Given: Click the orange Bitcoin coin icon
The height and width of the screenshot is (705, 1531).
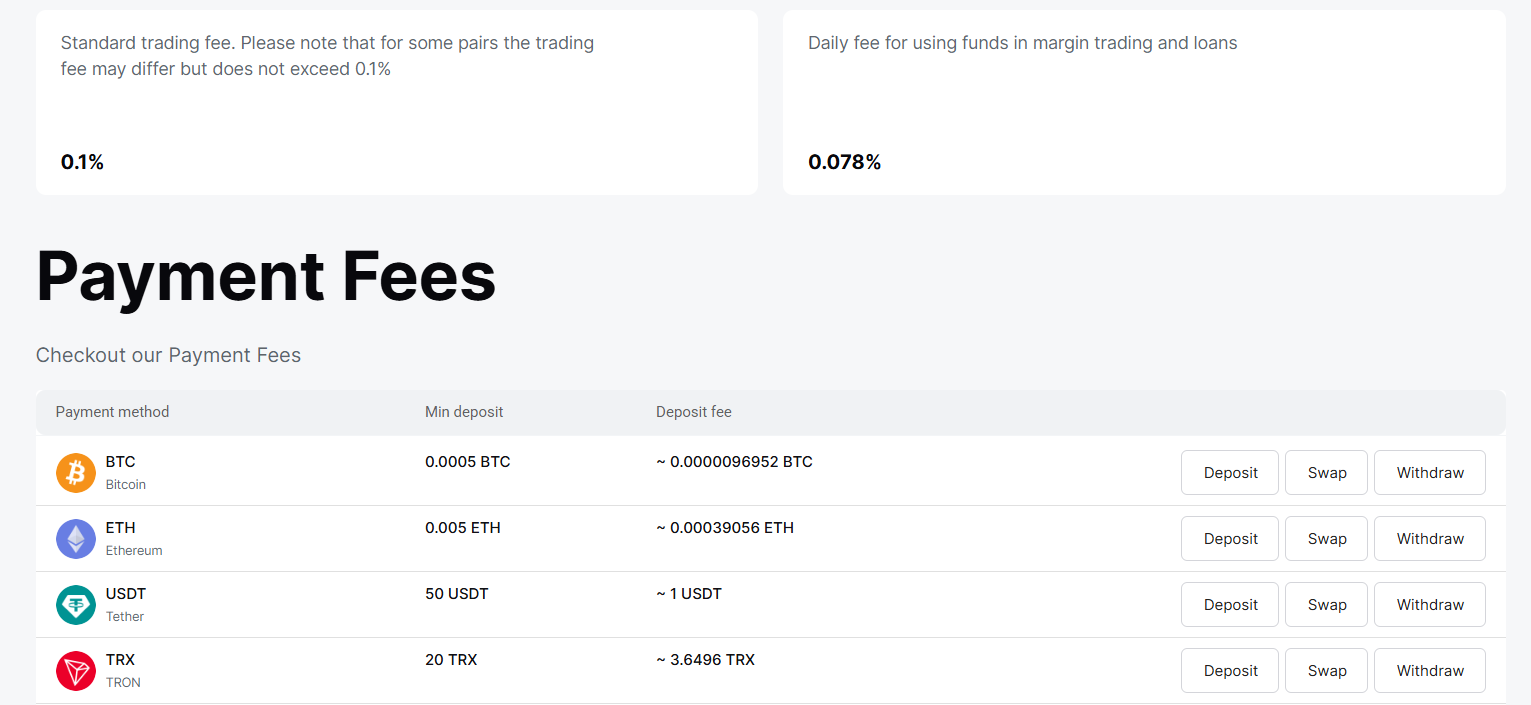Looking at the screenshot, I should pyautogui.click(x=76, y=472).
